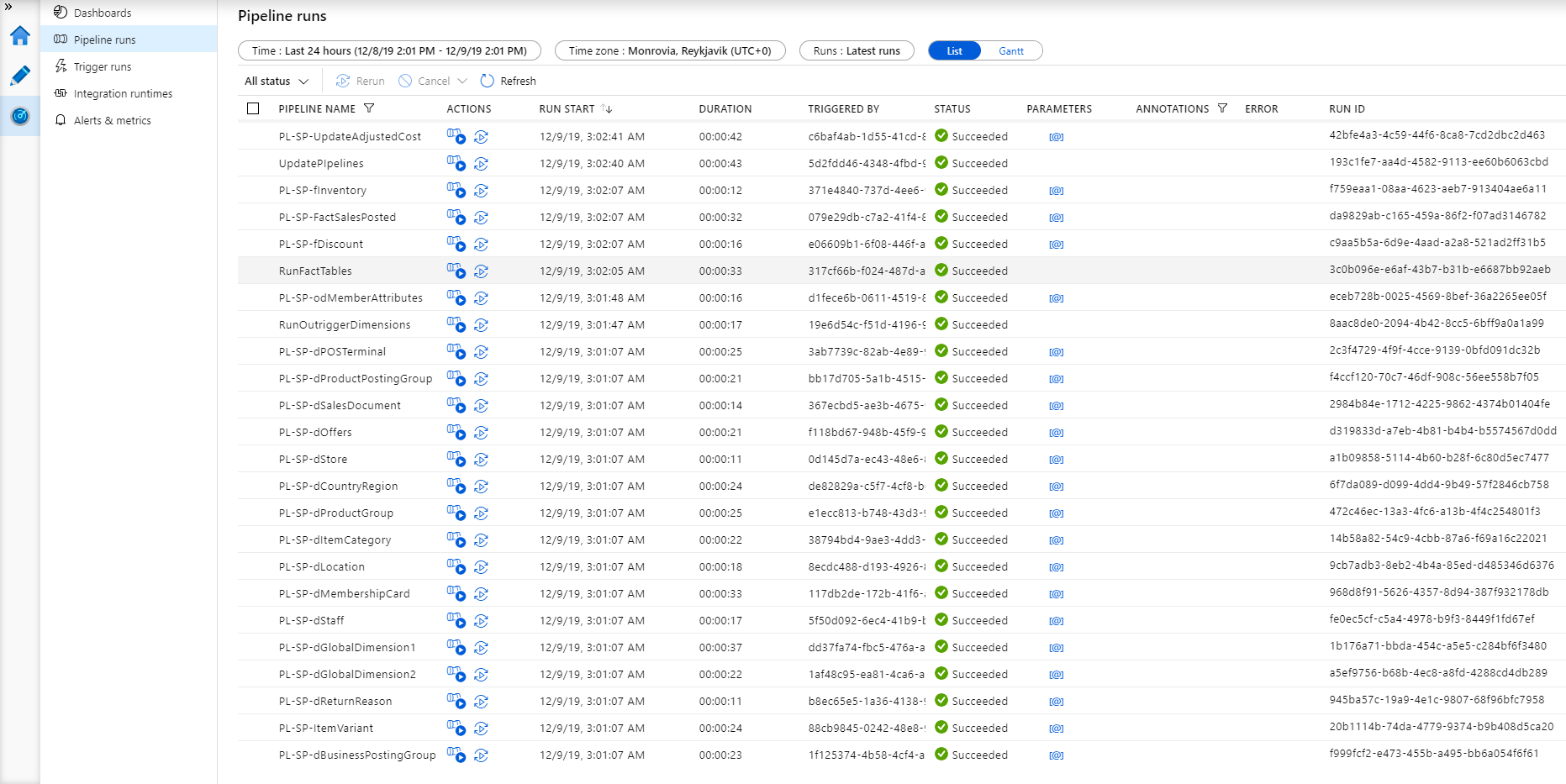
Task: Expand the collapsed left navigation chevrons
Action: tap(8, 7)
